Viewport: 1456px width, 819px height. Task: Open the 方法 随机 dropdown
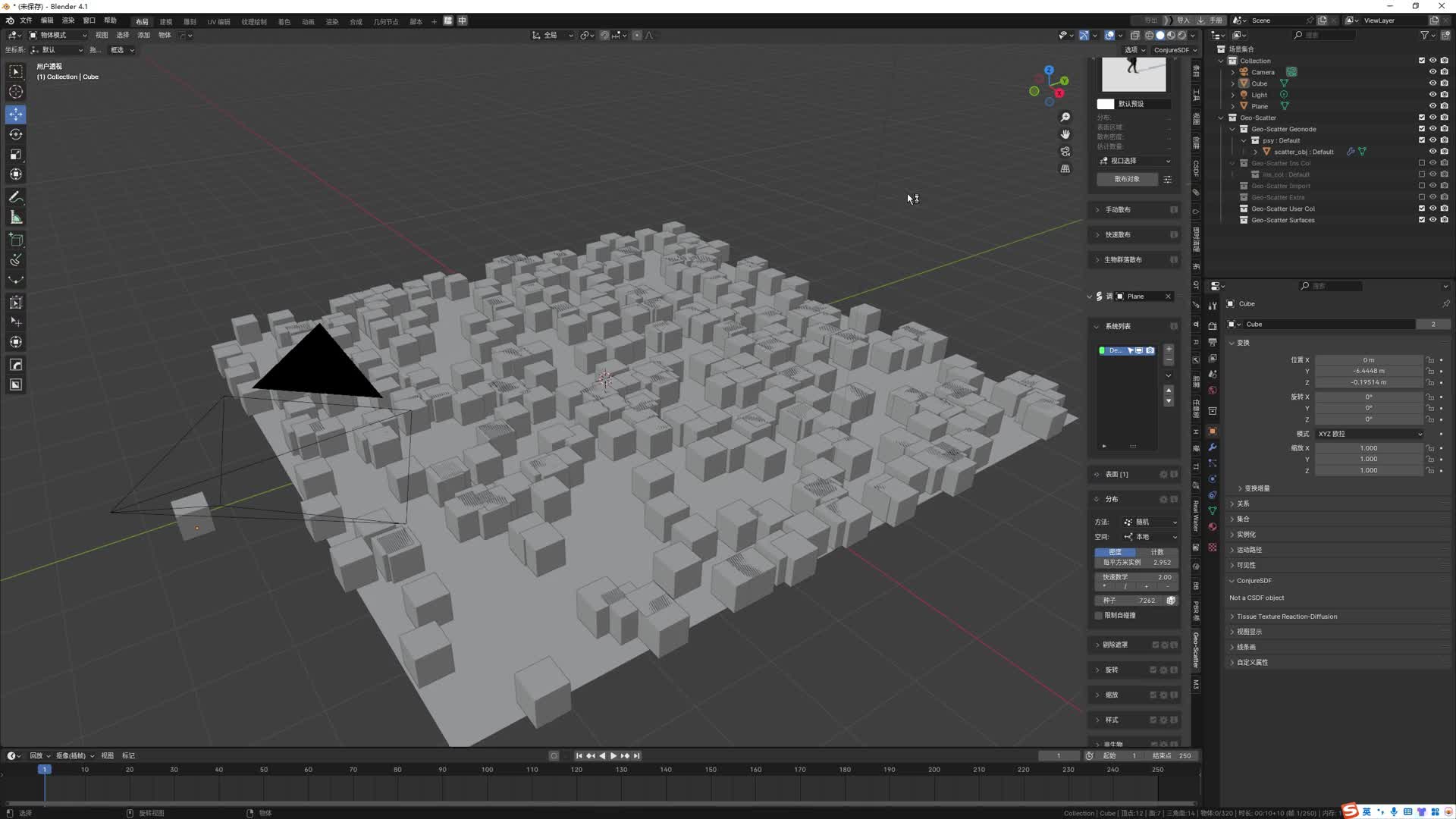click(x=1150, y=522)
